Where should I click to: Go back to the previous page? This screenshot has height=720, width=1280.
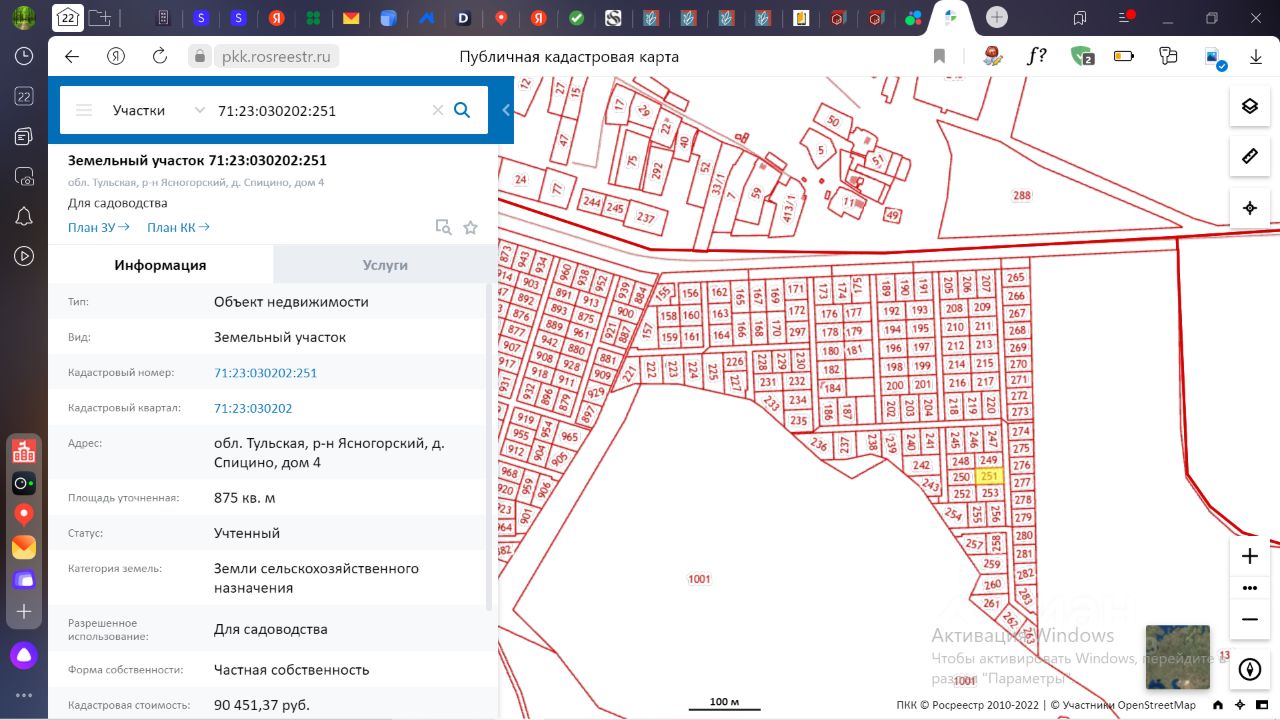pyautogui.click(x=72, y=57)
